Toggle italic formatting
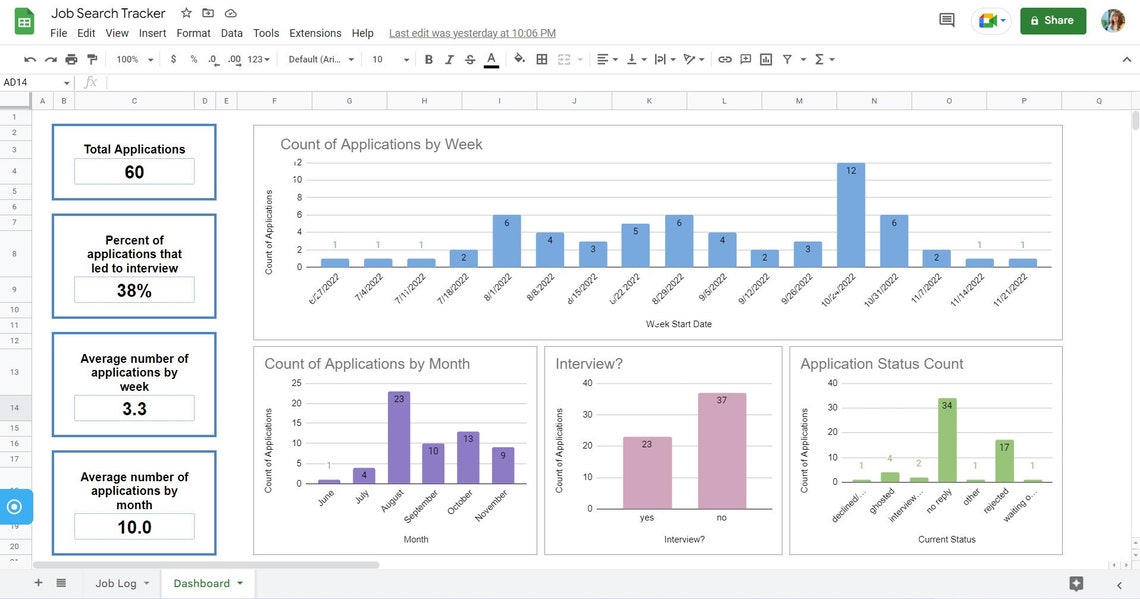The image size is (1140, 599). pyautogui.click(x=448, y=59)
